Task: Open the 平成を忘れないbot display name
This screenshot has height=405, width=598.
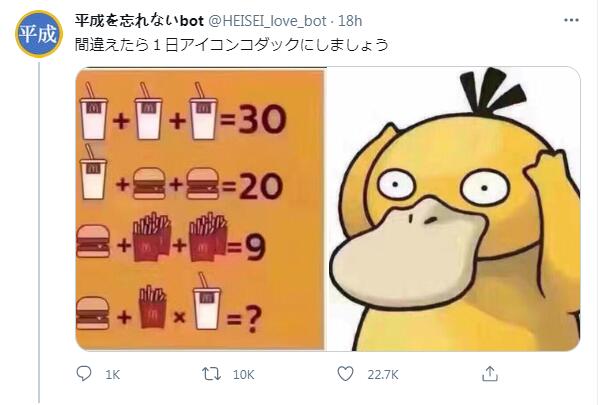Action: 139,21
